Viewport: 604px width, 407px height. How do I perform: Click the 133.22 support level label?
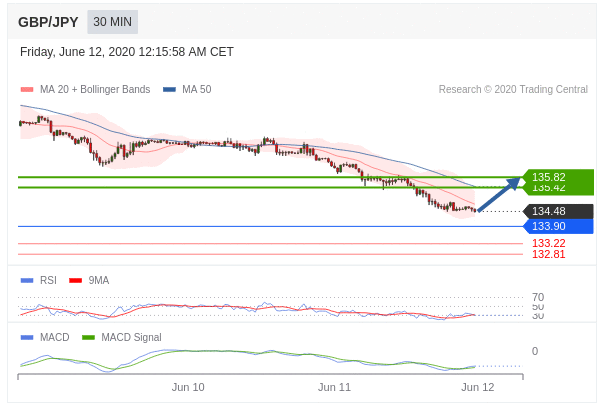tap(549, 243)
